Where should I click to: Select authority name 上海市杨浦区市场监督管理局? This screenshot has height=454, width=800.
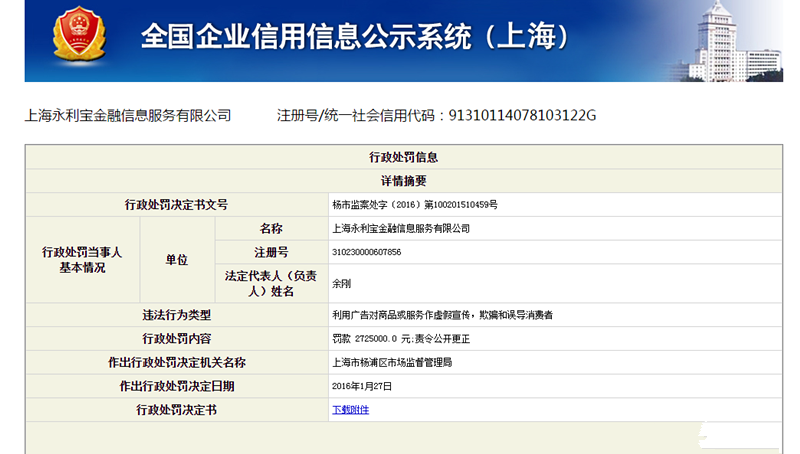392,362
